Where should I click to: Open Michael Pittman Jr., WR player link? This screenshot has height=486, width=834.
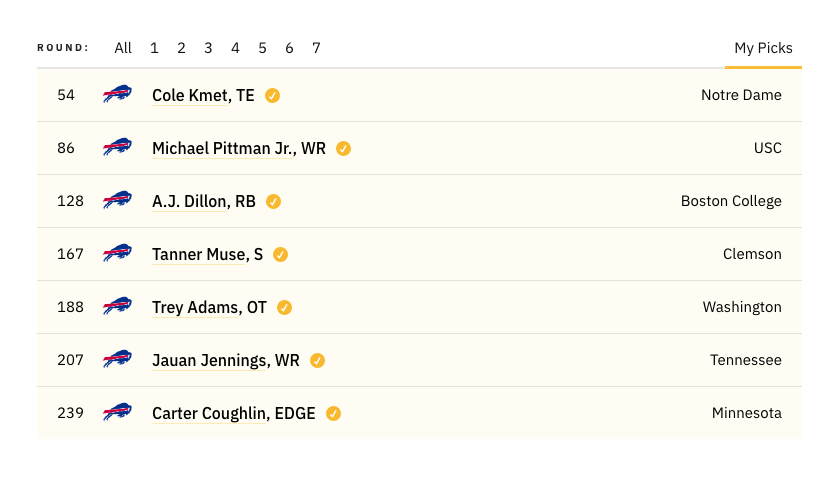239,148
